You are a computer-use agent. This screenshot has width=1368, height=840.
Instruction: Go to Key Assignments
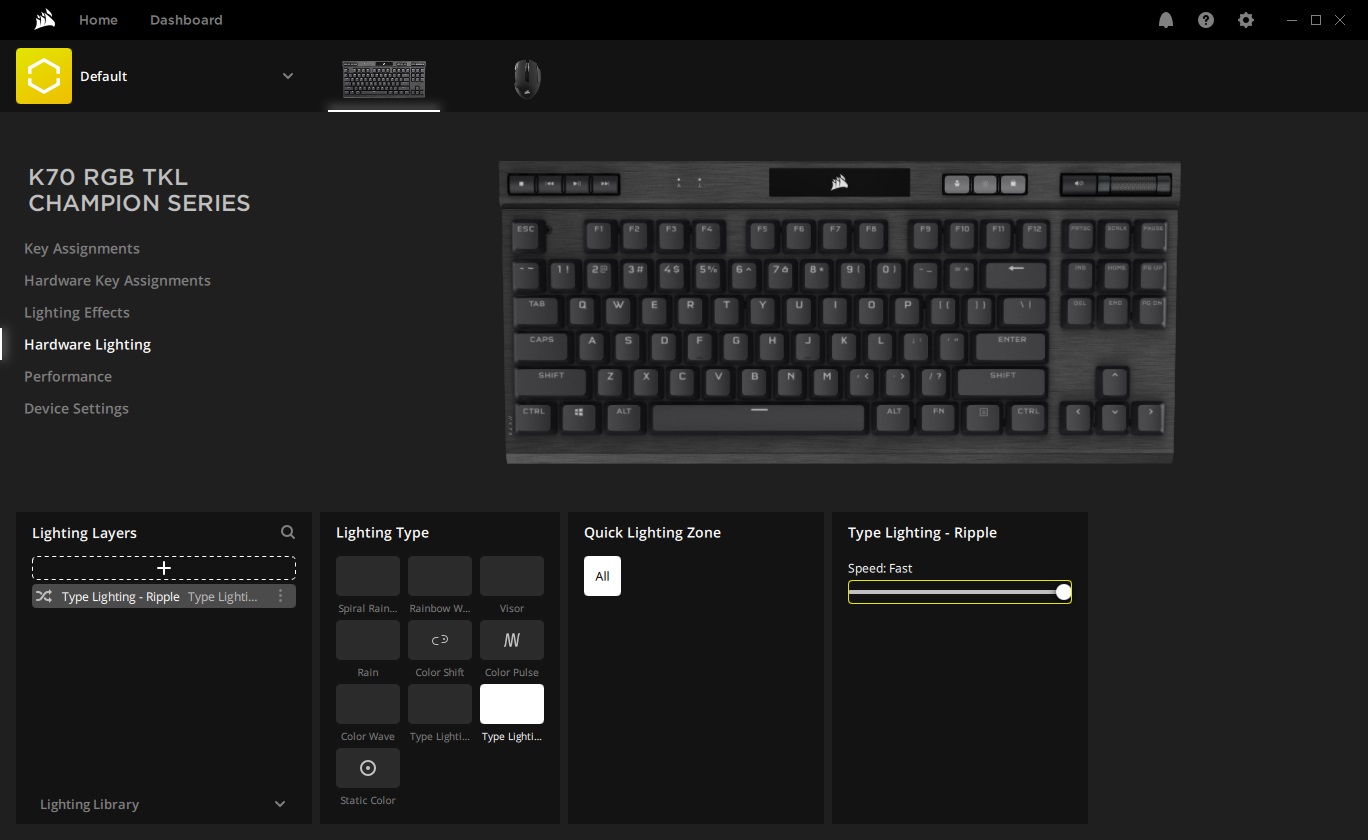pyautogui.click(x=82, y=249)
